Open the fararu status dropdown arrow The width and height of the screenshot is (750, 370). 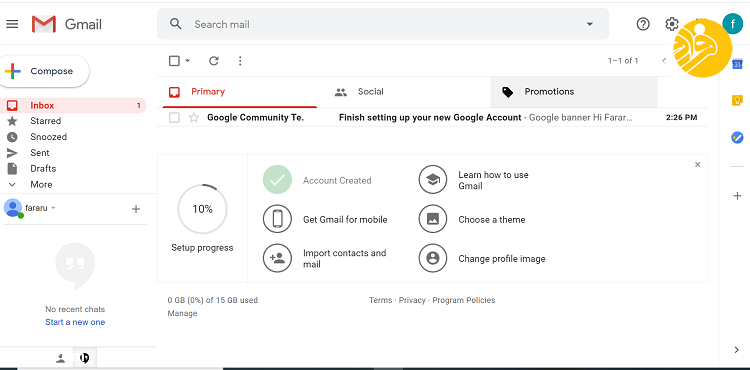coord(54,208)
